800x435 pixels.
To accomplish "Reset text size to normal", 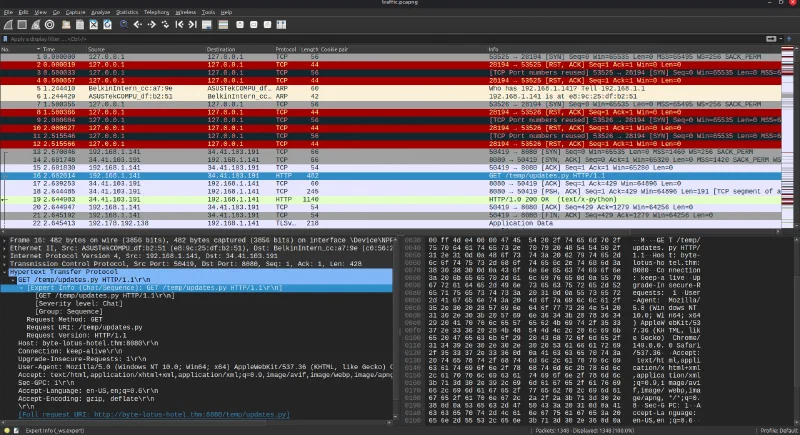I will pos(267,24).
